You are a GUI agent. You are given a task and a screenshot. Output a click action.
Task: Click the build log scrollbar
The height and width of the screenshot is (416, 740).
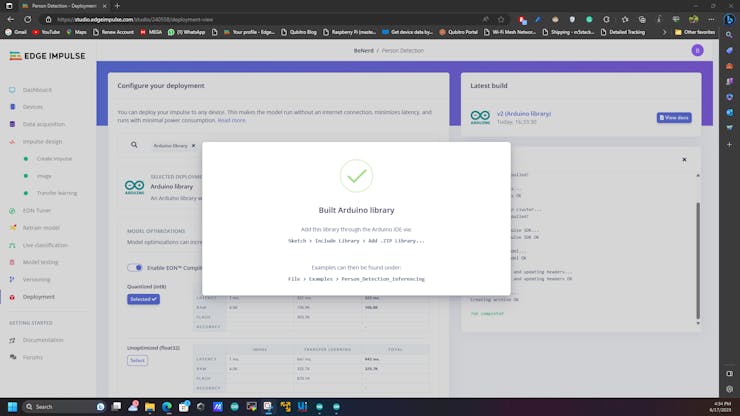(698, 260)
